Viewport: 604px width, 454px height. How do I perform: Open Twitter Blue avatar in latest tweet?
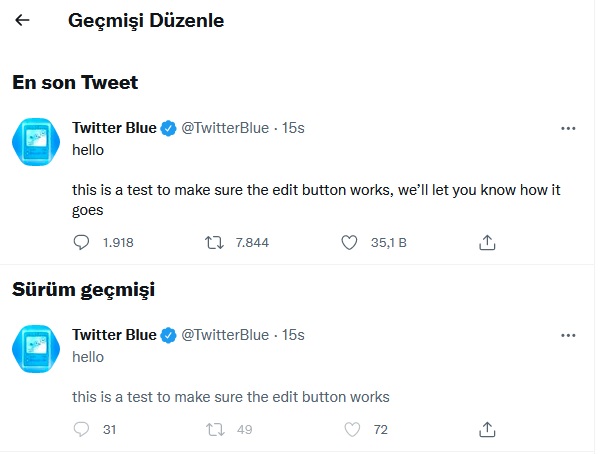[36, 142]
